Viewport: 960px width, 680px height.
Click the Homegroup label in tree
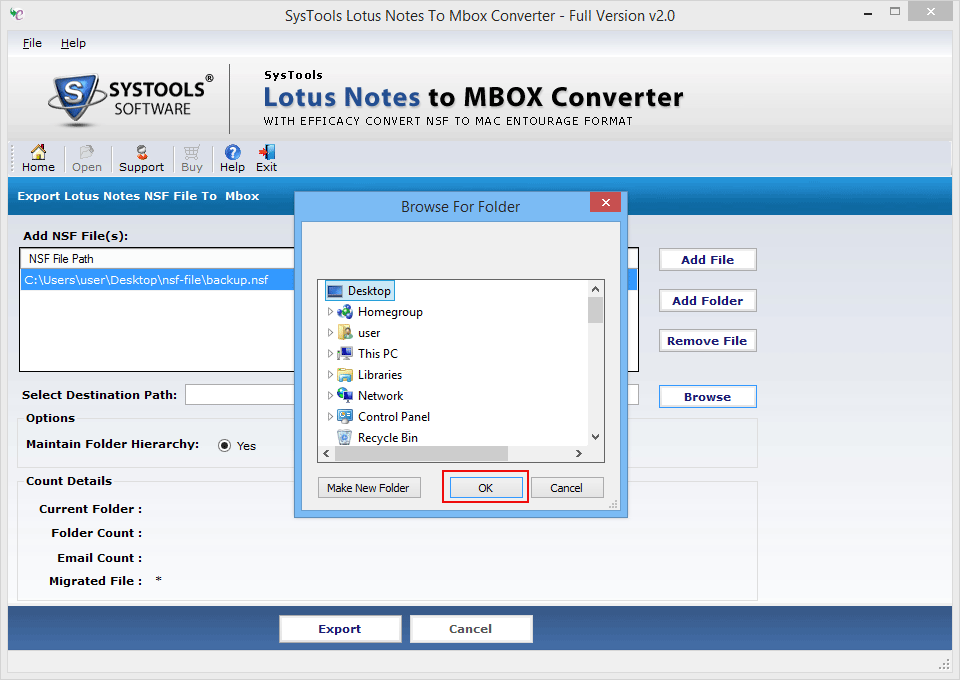[x=390, y=312]
